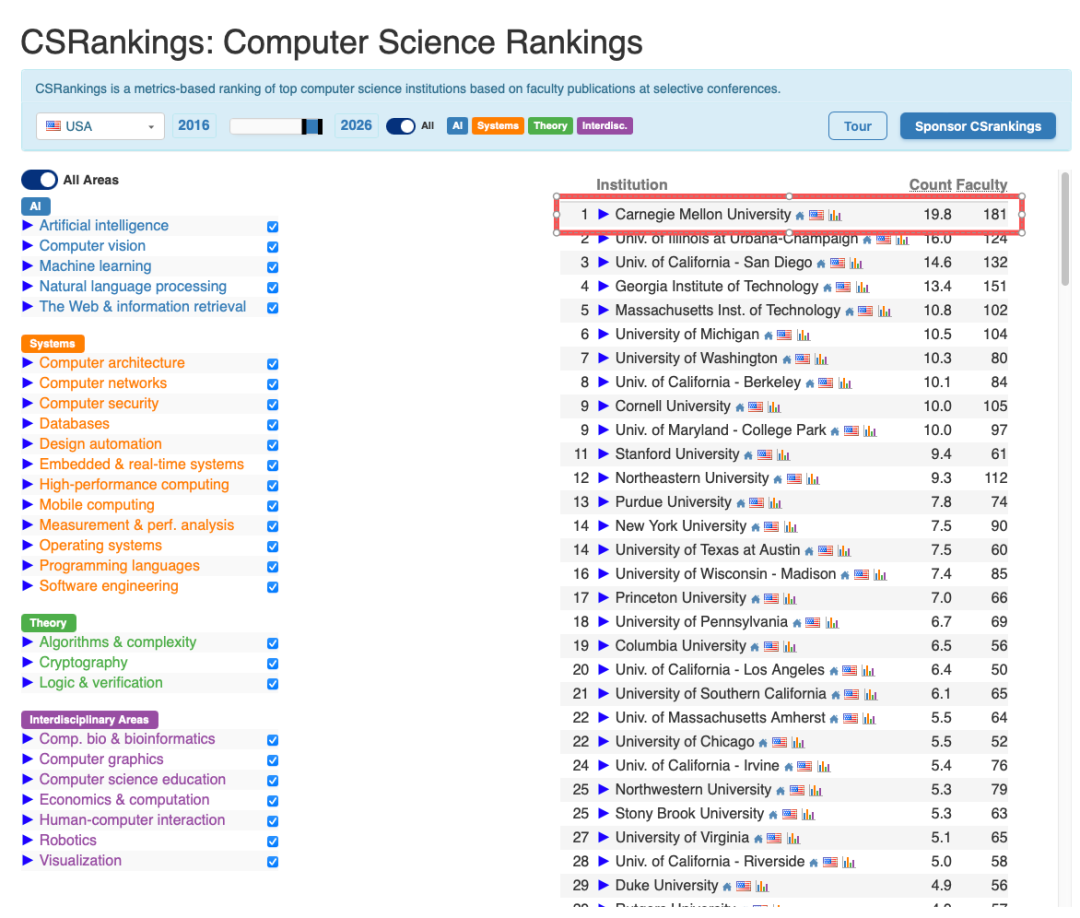Show the bar chart for Stanford University
This screenshot has height=918, width=1080.
[x=783, y=455]
